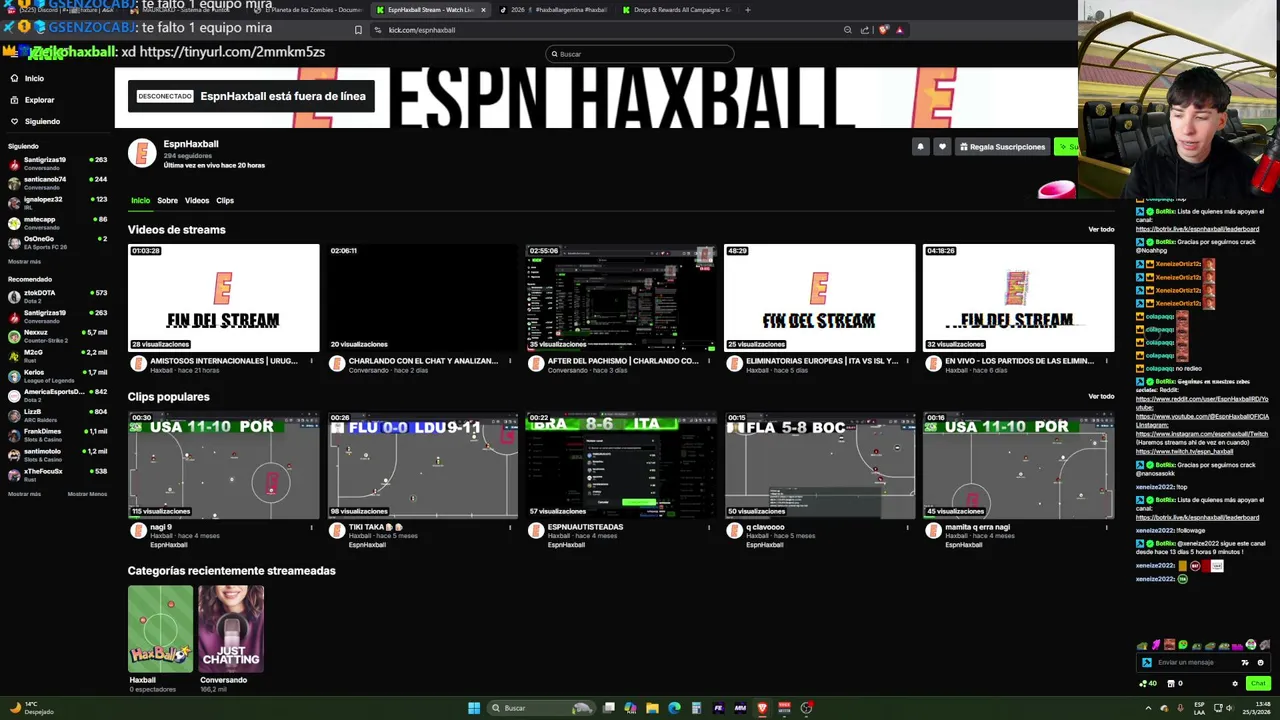Open options menu for TIKI TAKA clip

click(x=510, y=527)
